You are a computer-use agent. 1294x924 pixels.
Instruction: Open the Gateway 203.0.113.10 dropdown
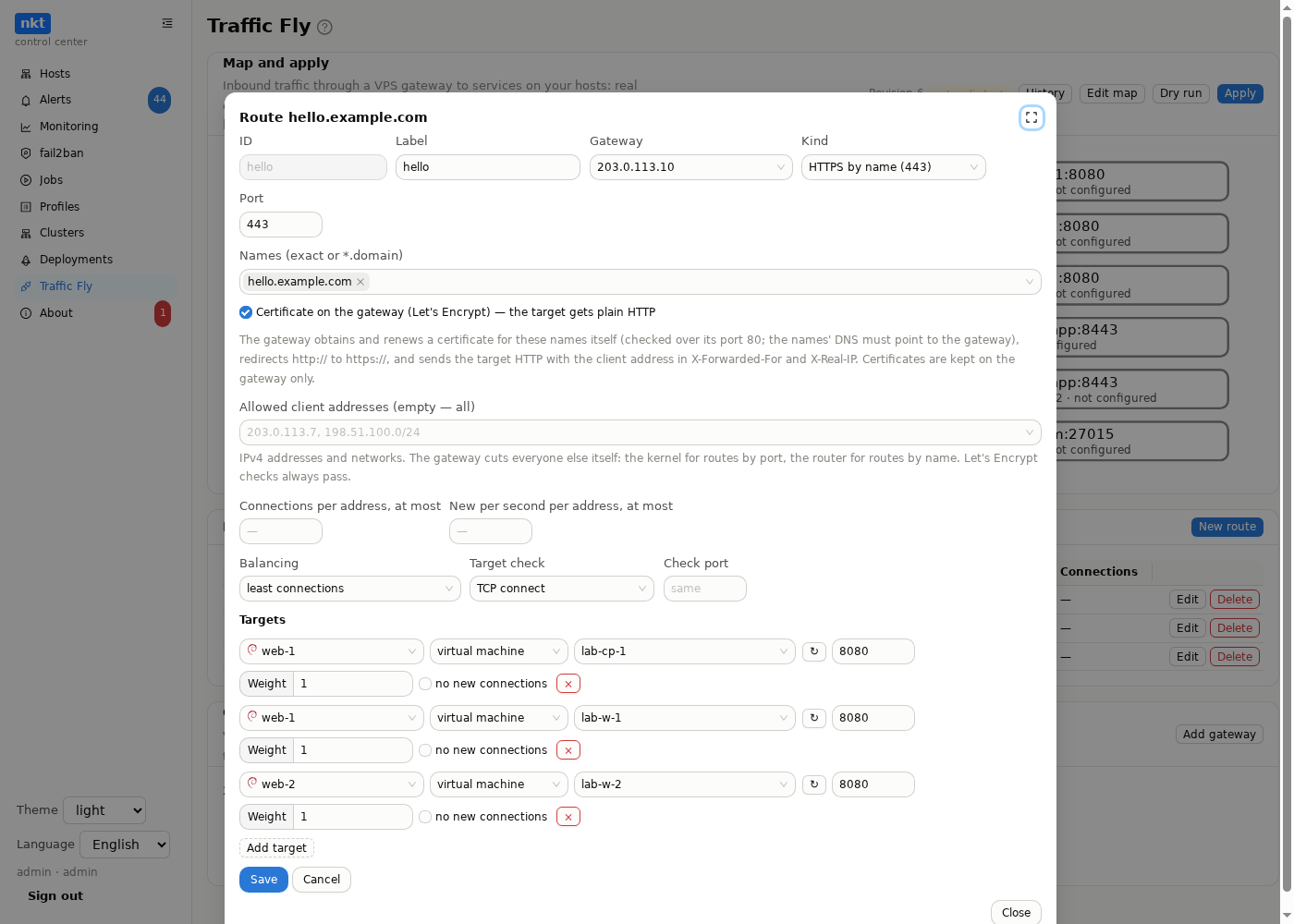tap(691, 167)
